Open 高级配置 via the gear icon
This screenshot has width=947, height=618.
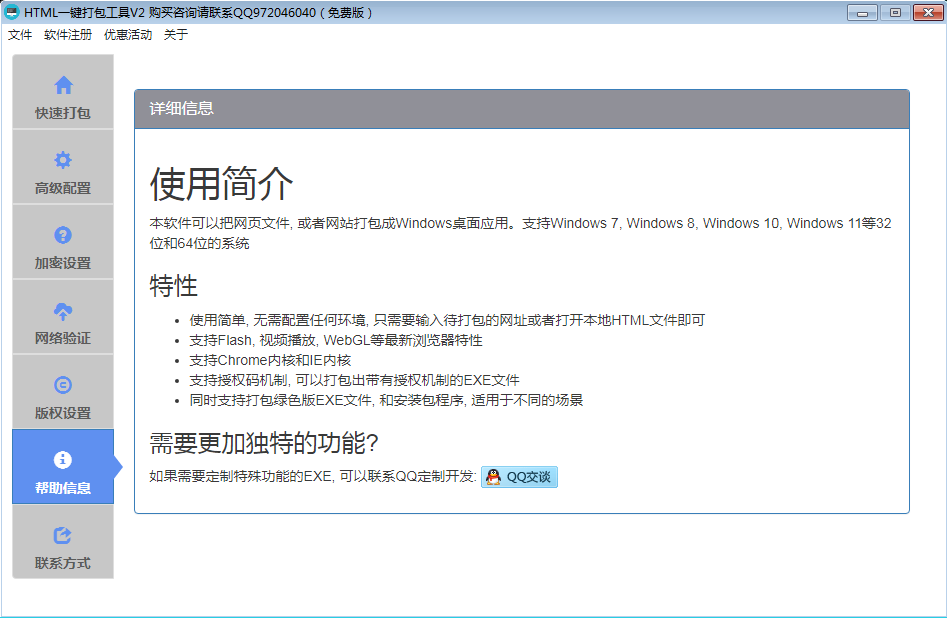(63, 160)
